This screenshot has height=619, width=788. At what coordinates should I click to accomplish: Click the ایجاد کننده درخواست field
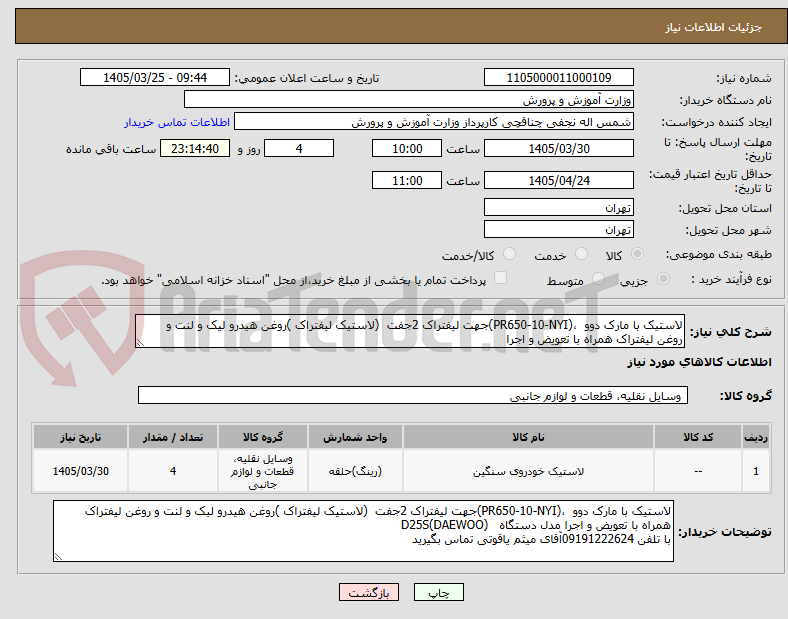pyautogui.click(x=434, y=122)
